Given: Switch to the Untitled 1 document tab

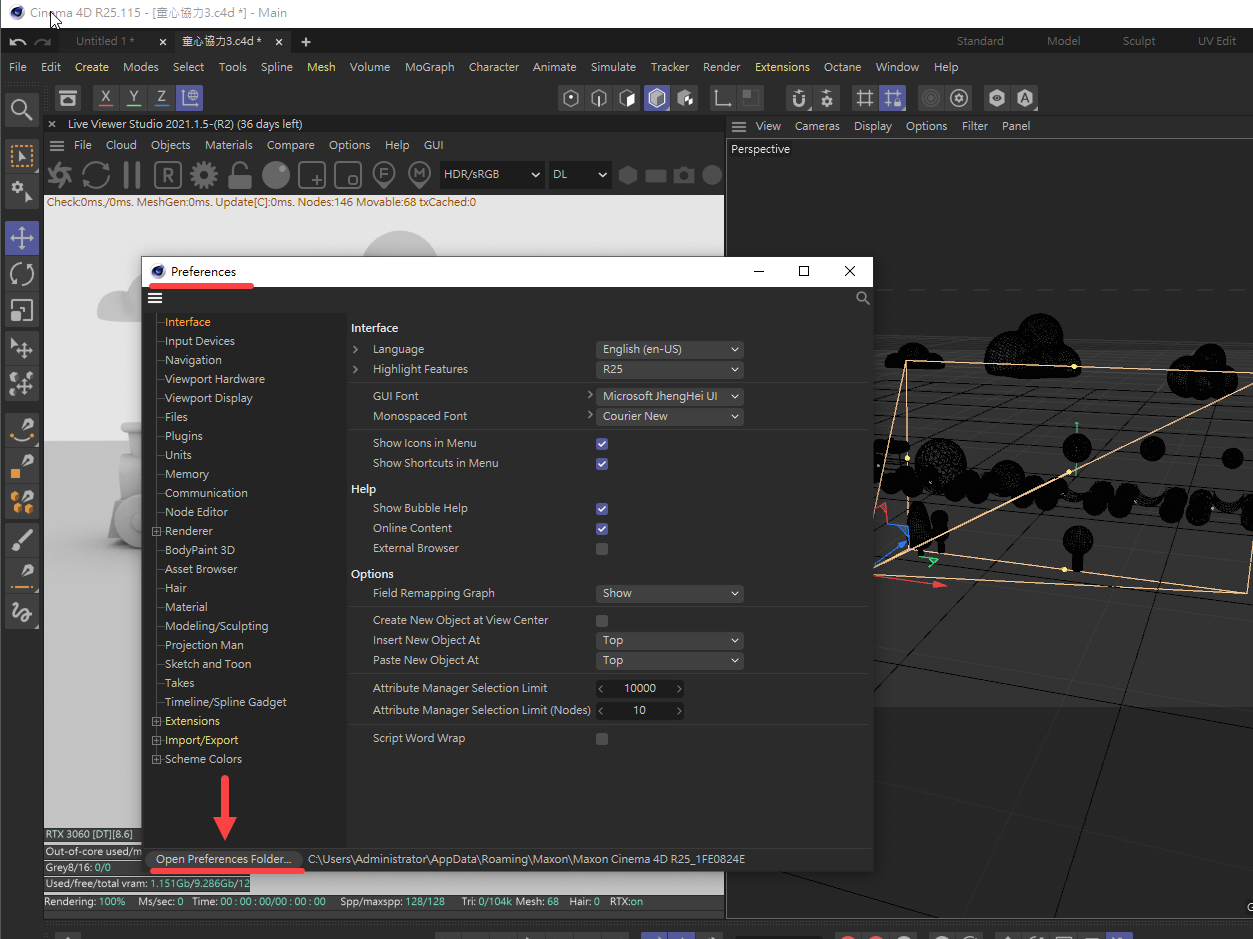Looking at the screenshot, I should click(105, 41).
